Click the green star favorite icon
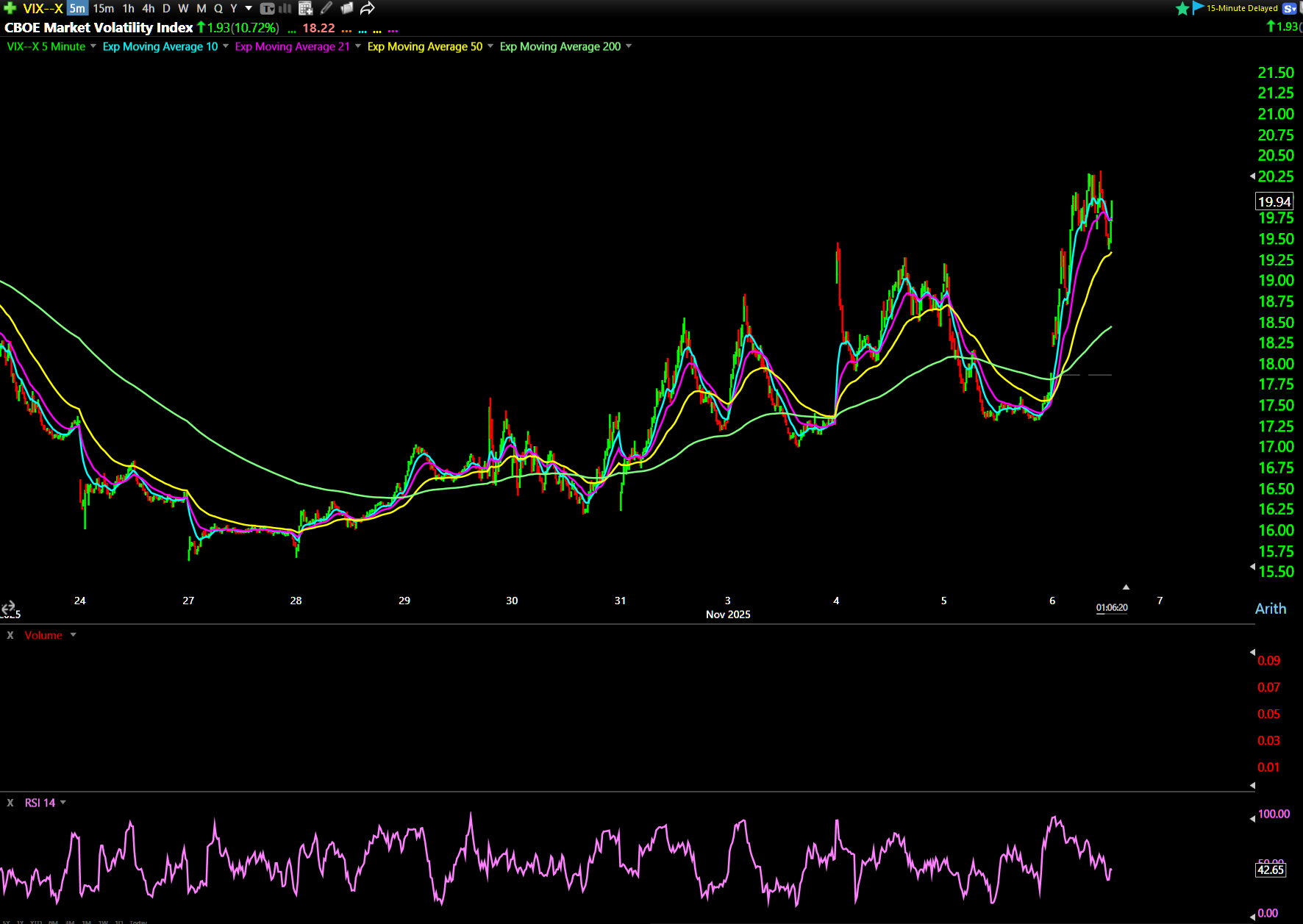 1182,9
